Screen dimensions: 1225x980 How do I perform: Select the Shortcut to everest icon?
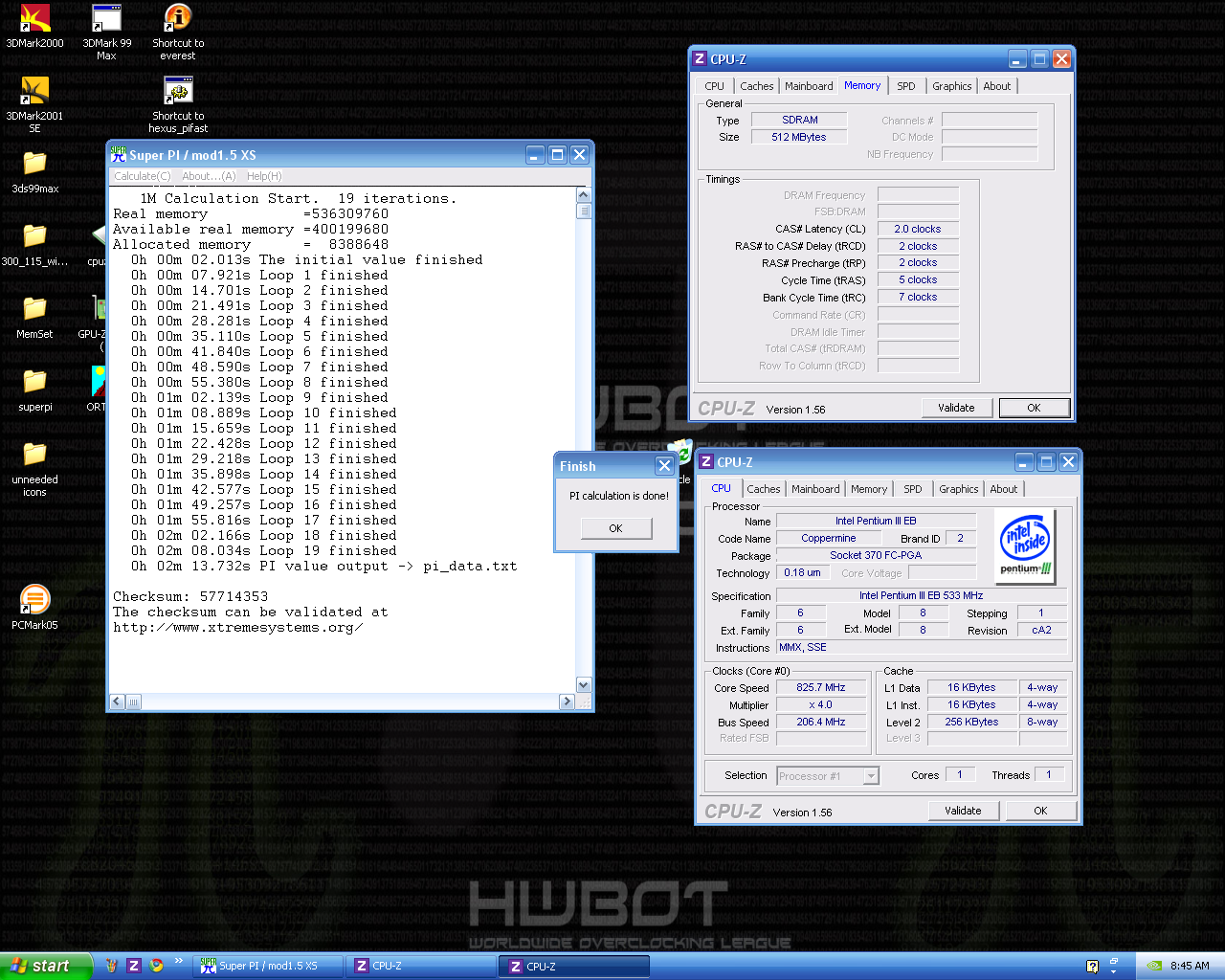(x=178, y=32)
